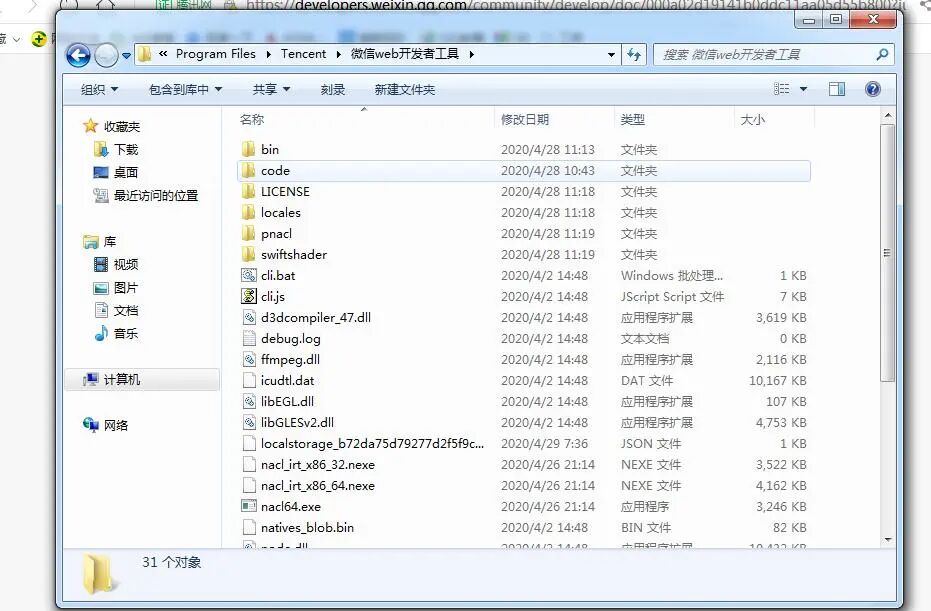Click the file list scrollbar down arrow

pyautogui.click(x=888, y=540)
